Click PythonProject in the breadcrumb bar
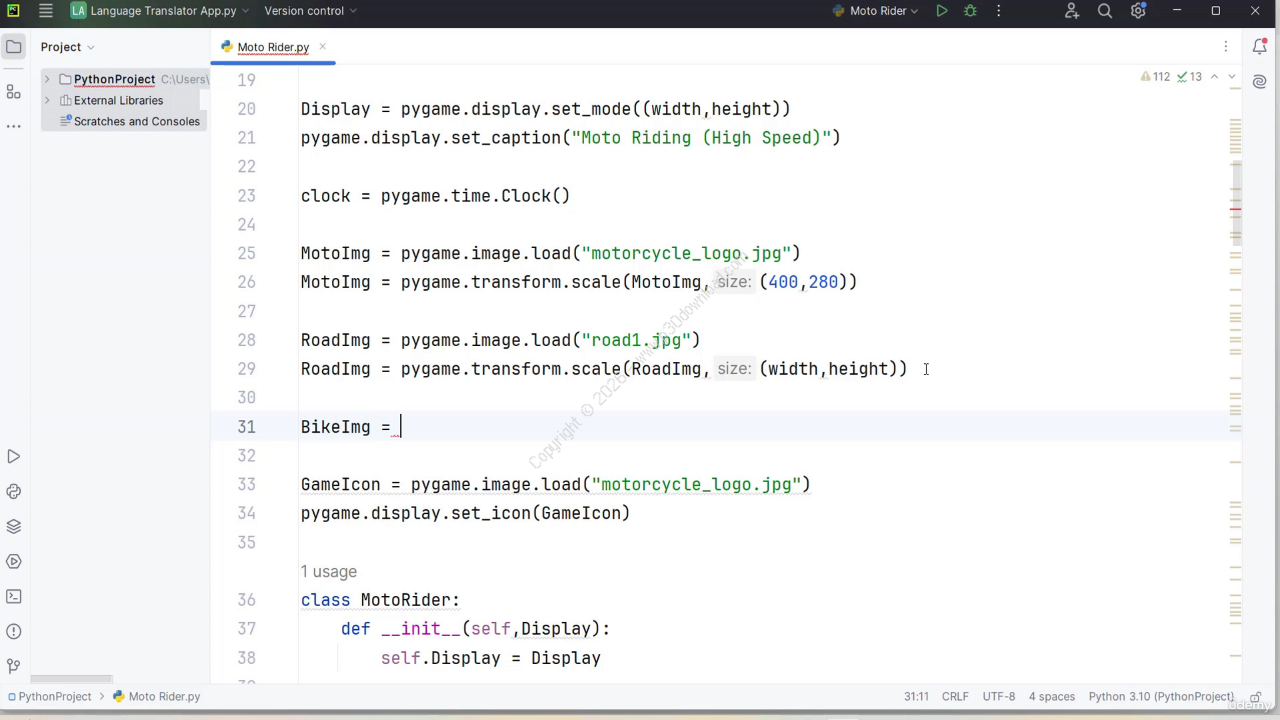Image resolution: width=1280 pixels, height=720 pixels. pyautogui.click(x=49, y=696)
